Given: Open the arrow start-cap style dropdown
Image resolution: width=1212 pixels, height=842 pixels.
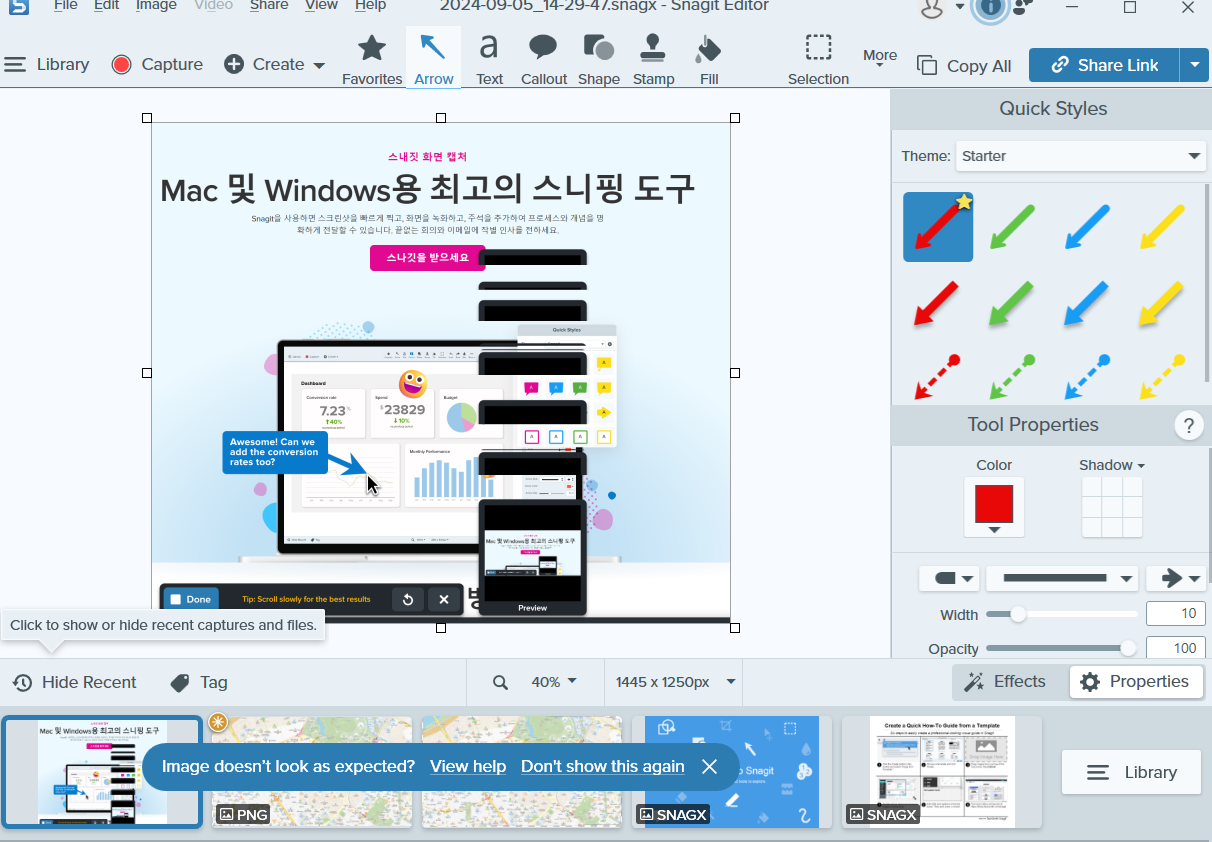Looking at the screenshot, I should [949, 578].
